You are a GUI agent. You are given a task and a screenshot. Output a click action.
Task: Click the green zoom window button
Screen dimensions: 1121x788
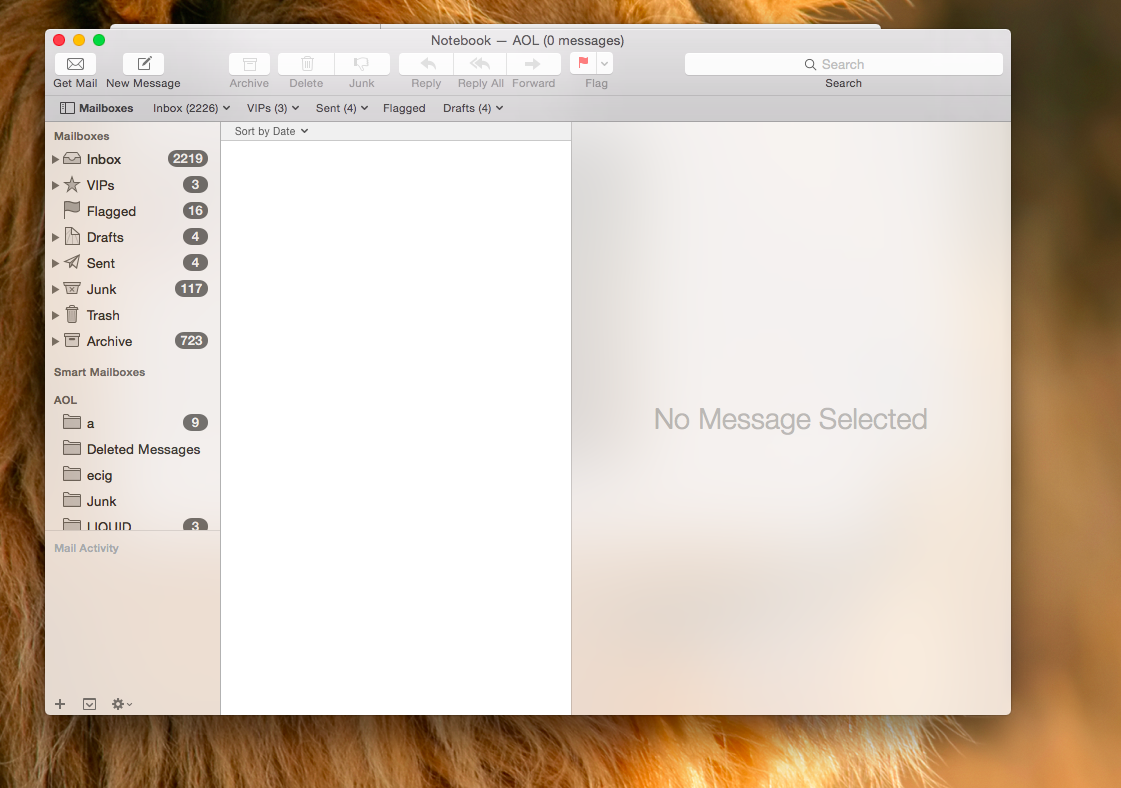99,40
